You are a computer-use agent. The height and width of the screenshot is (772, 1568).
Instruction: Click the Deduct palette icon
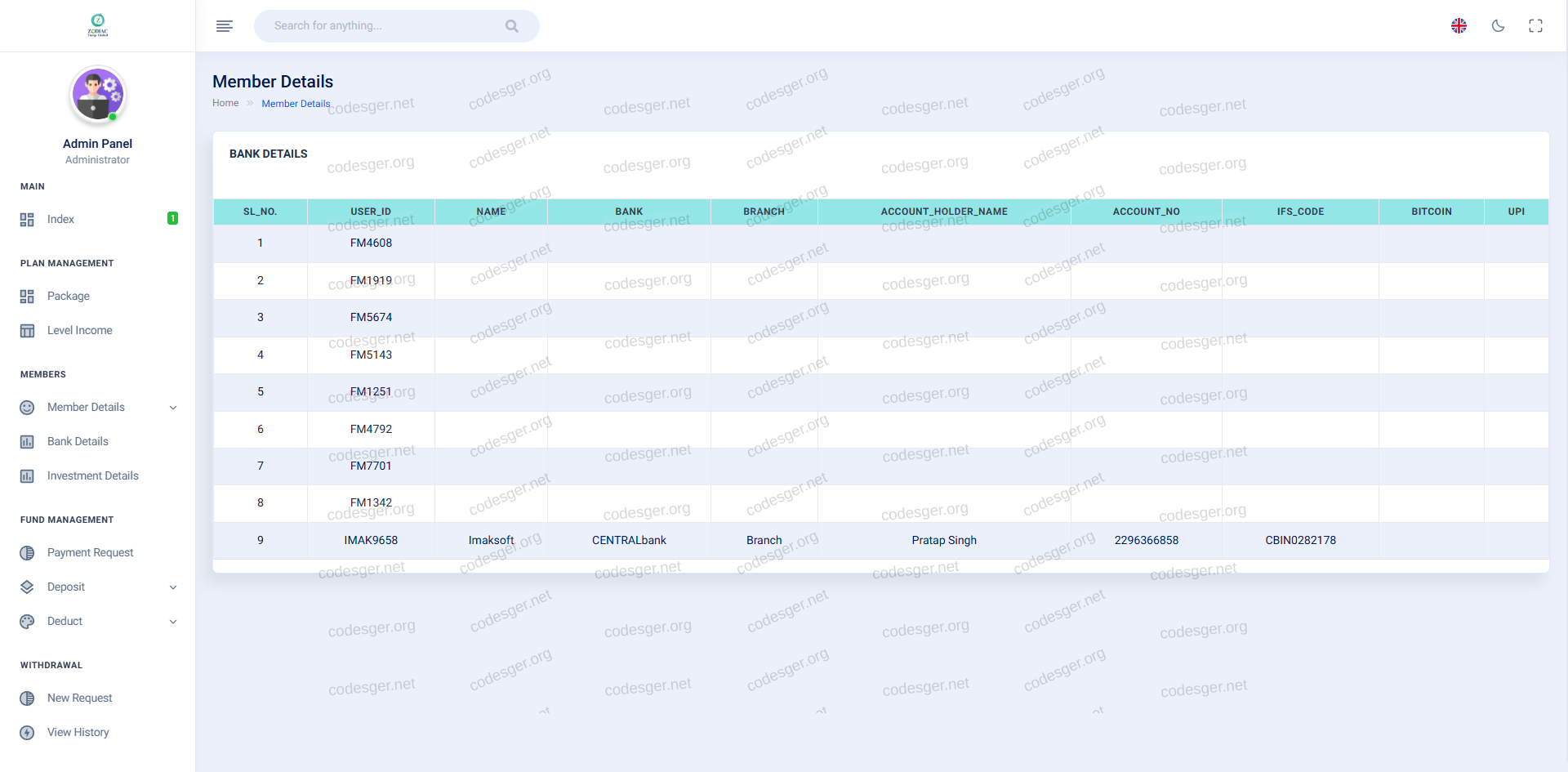coord(27,622)
